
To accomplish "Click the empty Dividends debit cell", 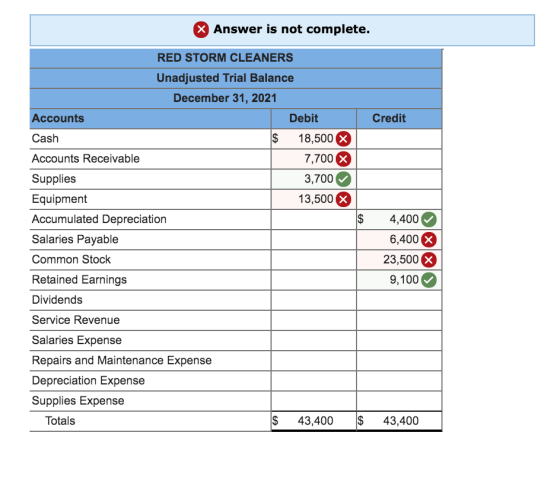I will coord(314,300).
